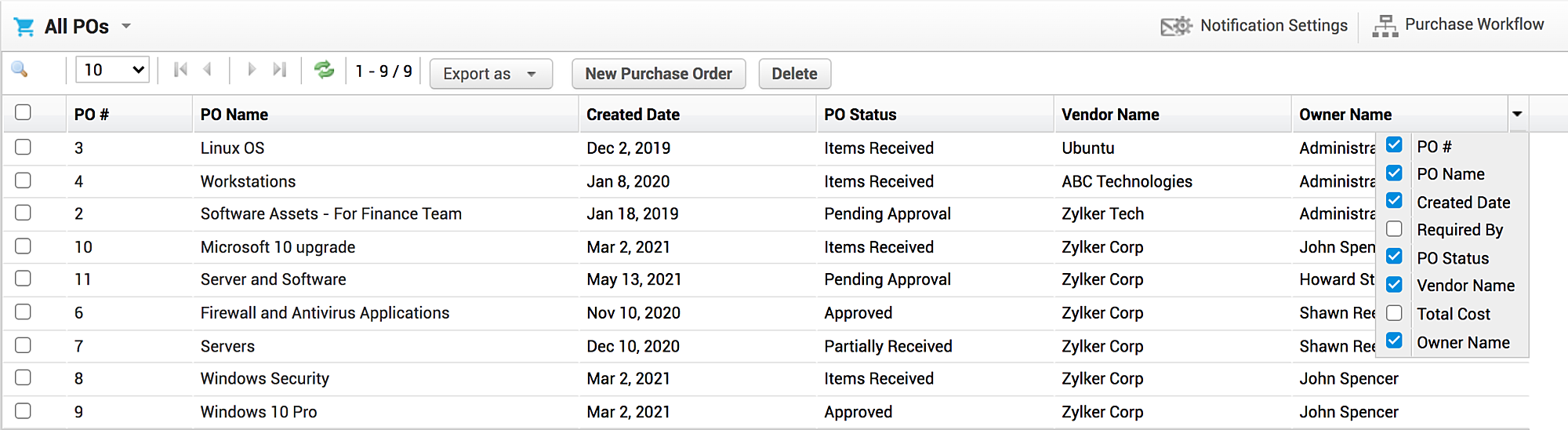This screenshot has height=430, width=1568.
Task: Go to first page arrow
Action: (x=180, y=70)
